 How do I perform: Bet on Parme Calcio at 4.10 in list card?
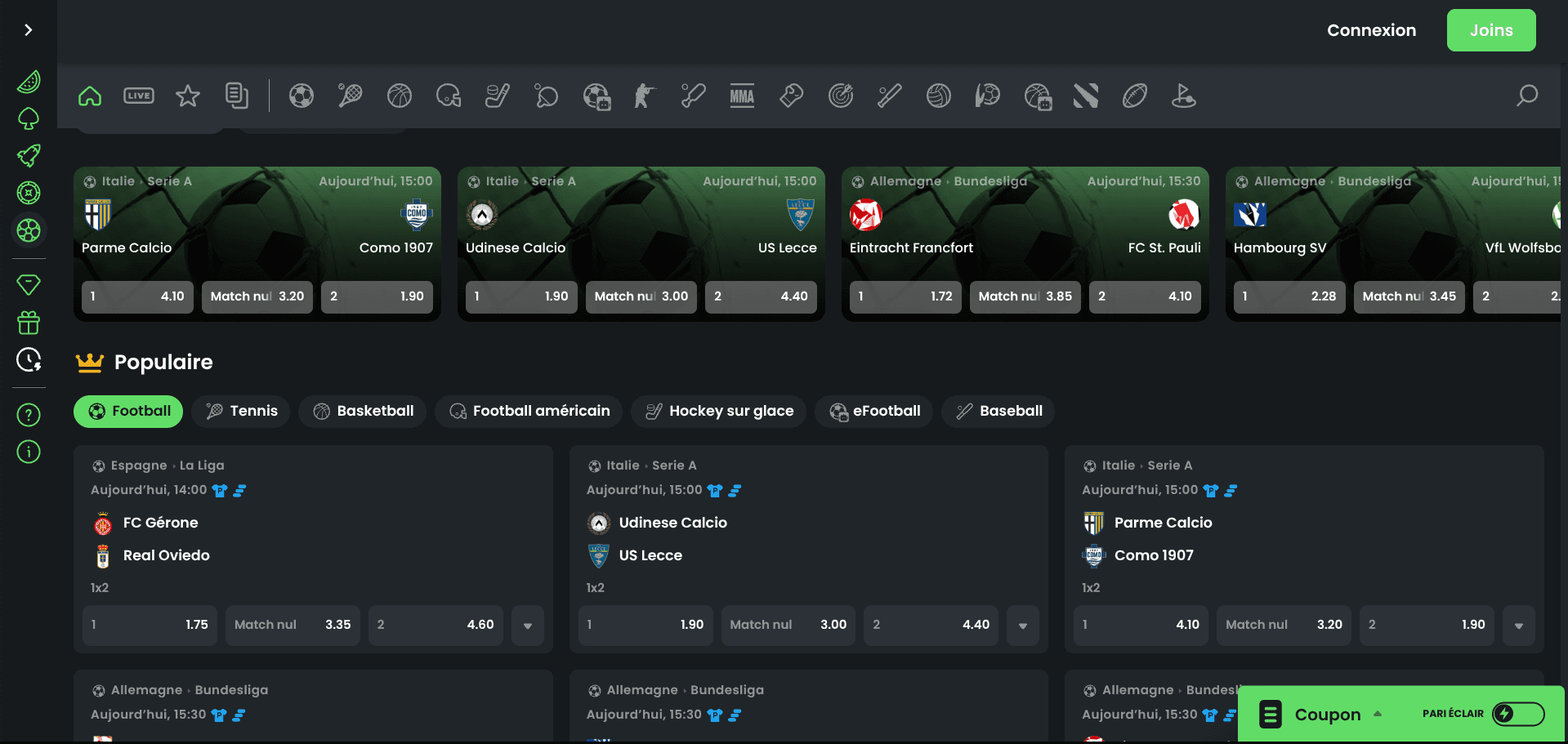click(x=1141, y=626)
